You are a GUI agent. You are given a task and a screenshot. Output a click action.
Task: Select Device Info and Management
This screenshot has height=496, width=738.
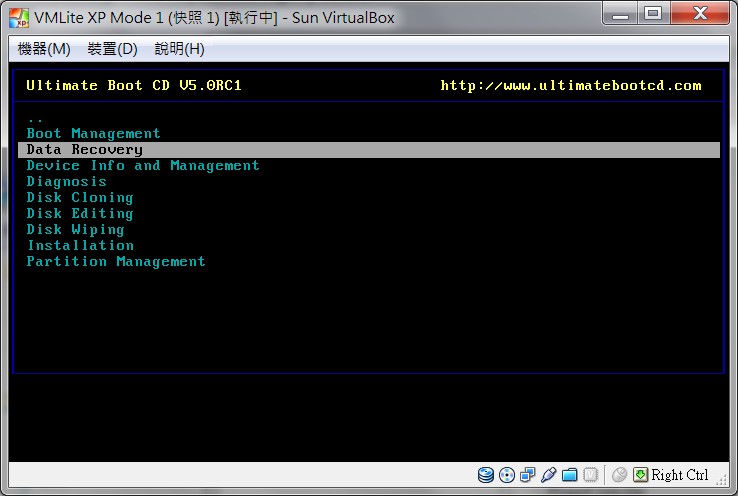click(143, 166)
